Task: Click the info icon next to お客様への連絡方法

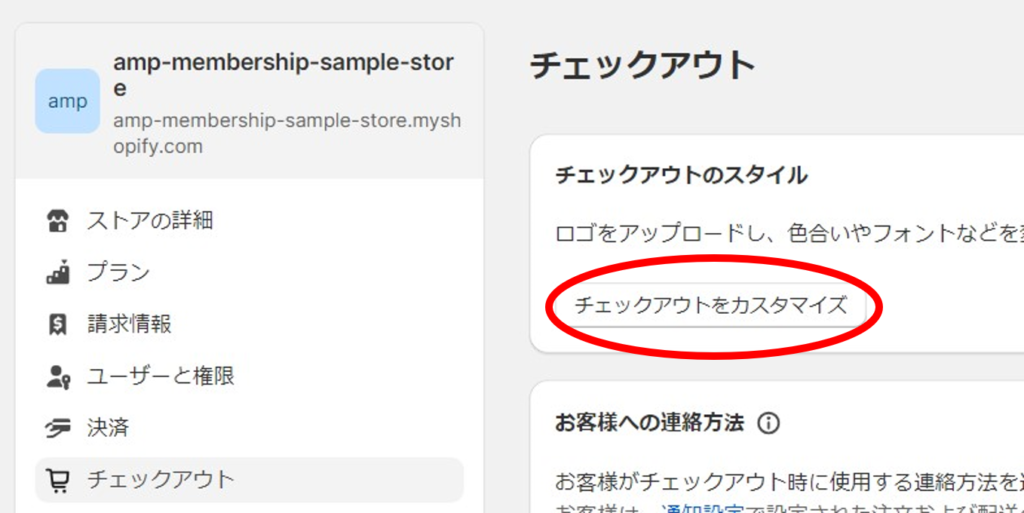Action: pyautogui.click(x=768, y=423)
